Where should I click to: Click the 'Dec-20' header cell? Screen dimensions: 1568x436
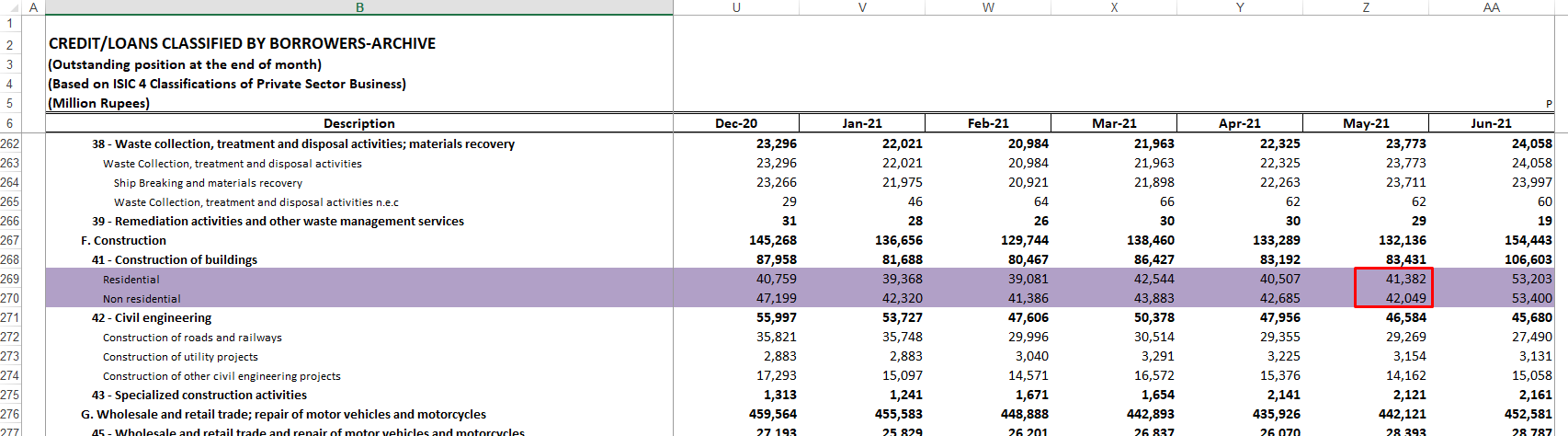[x=736, y=123]
